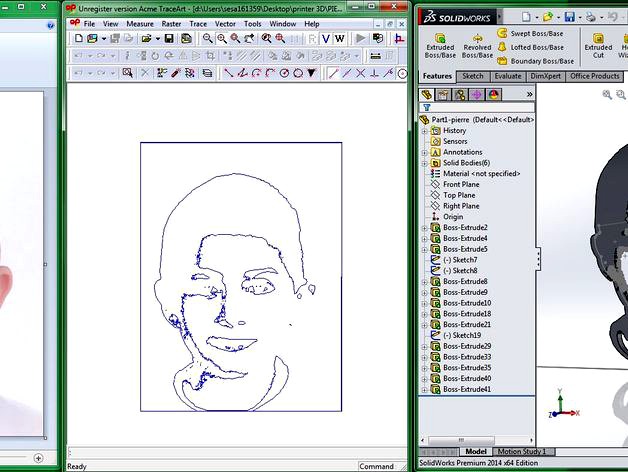Click the zoom window magnifier in third toolbar
The image size is (628, 472).
(127, 73)
